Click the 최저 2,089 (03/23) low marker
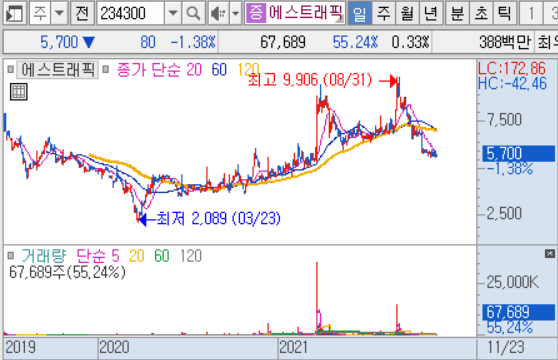558x360 pixels. [219, 218]
